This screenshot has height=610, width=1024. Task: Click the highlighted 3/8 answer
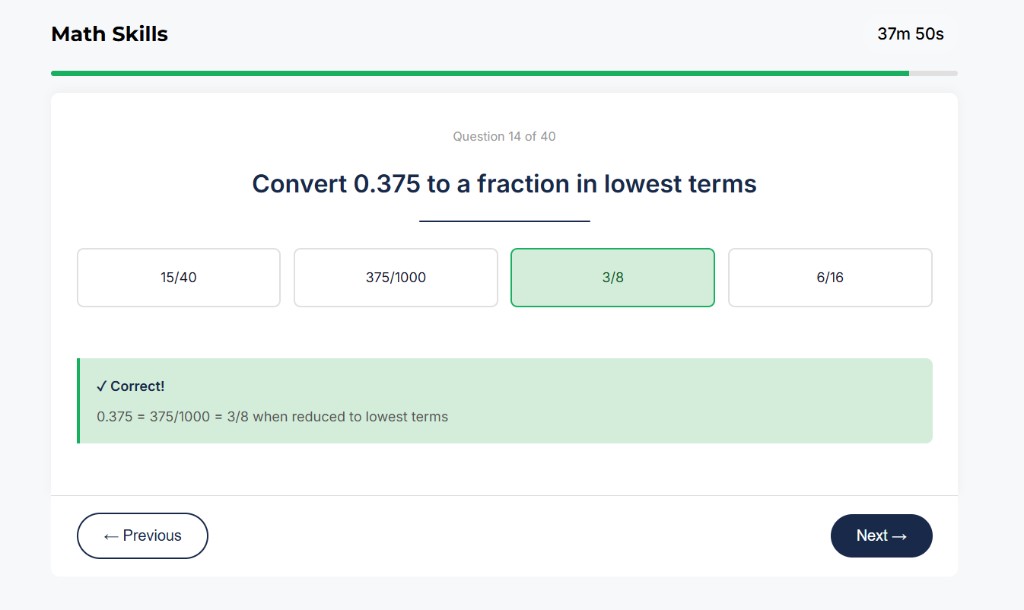tap(612, 277)
